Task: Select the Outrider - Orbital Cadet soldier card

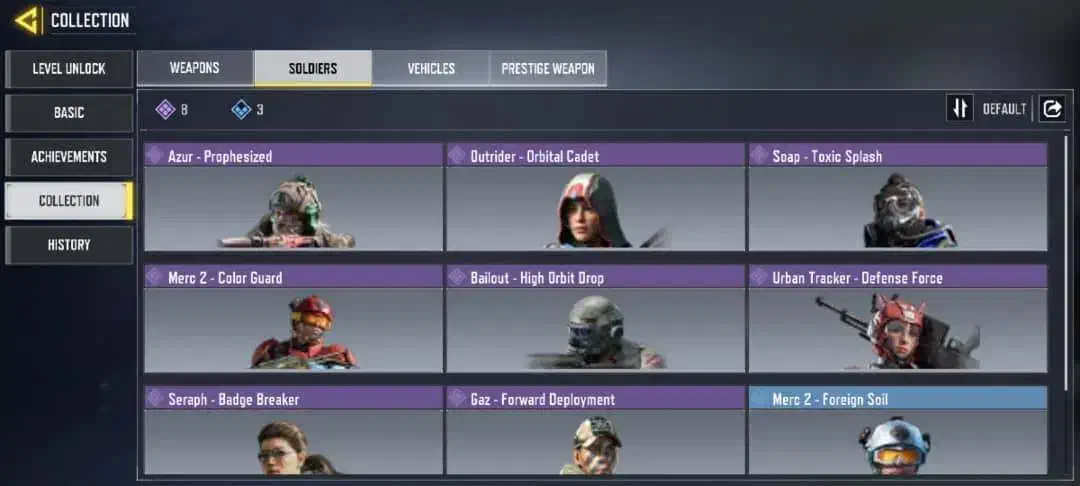Action: point(595,197)
